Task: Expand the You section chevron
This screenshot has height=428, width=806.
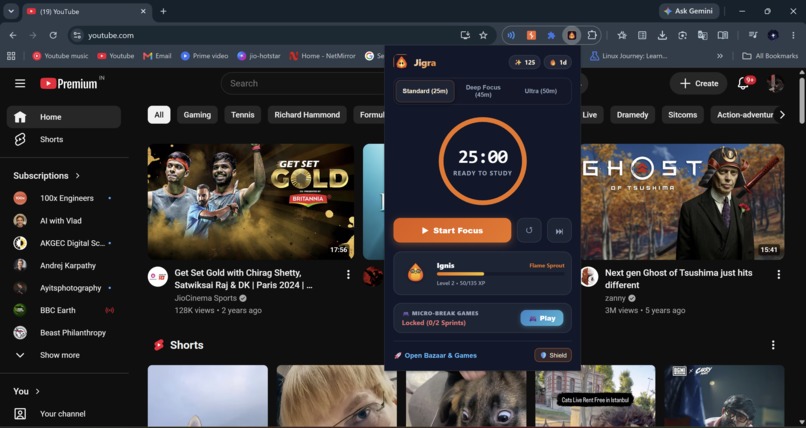Action: (38, 392)
